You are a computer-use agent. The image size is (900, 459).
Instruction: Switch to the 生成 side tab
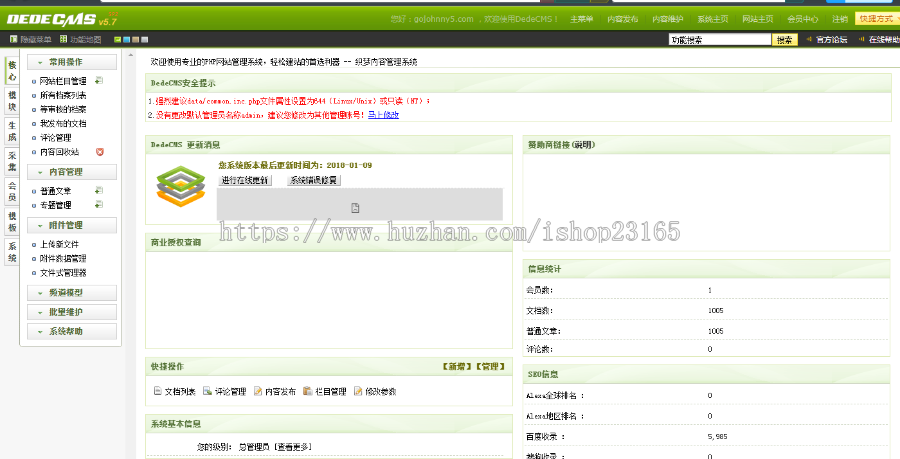12,131
